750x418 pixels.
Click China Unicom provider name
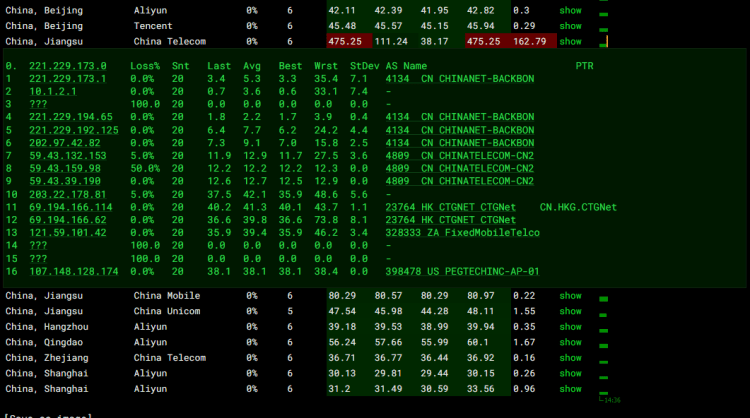(x=167, y=311)
